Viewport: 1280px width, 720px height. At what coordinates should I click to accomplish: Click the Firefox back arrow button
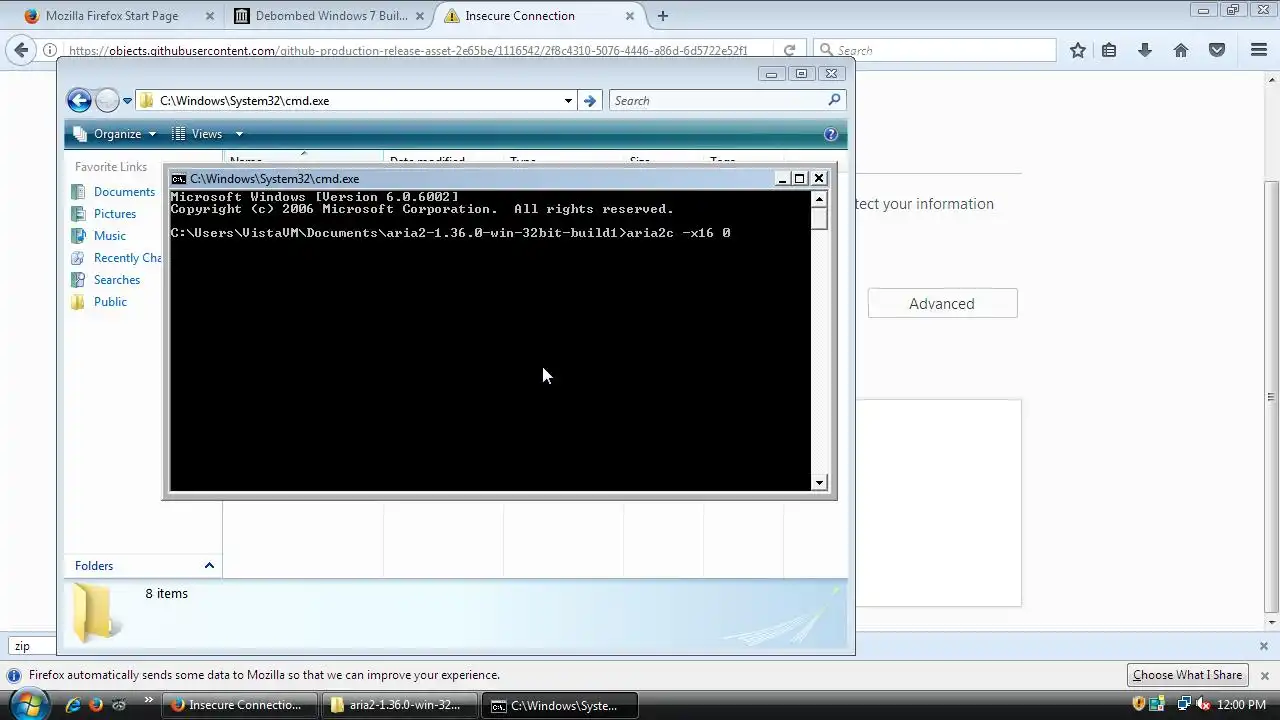22,50
